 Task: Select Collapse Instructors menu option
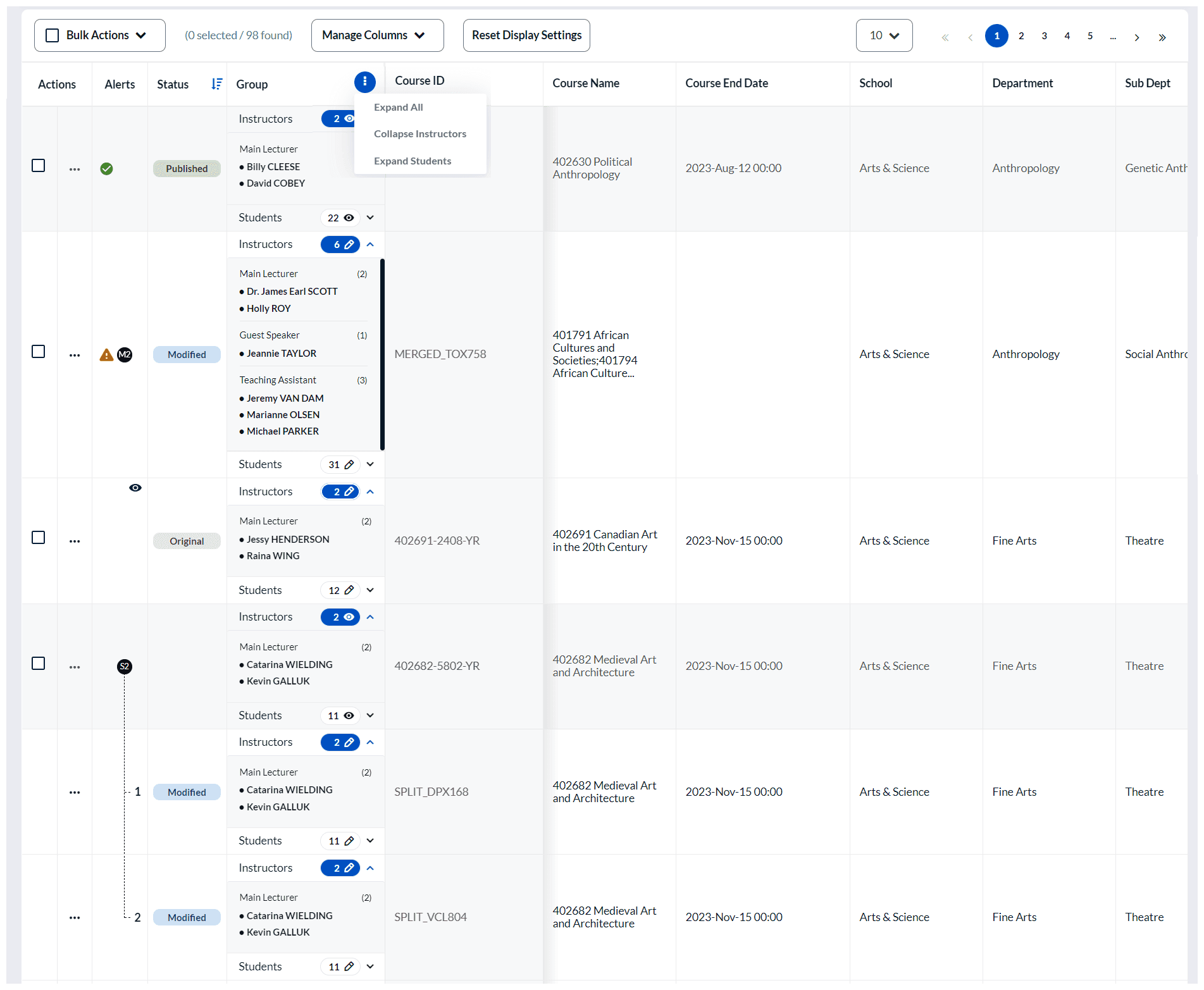(420, 134)
